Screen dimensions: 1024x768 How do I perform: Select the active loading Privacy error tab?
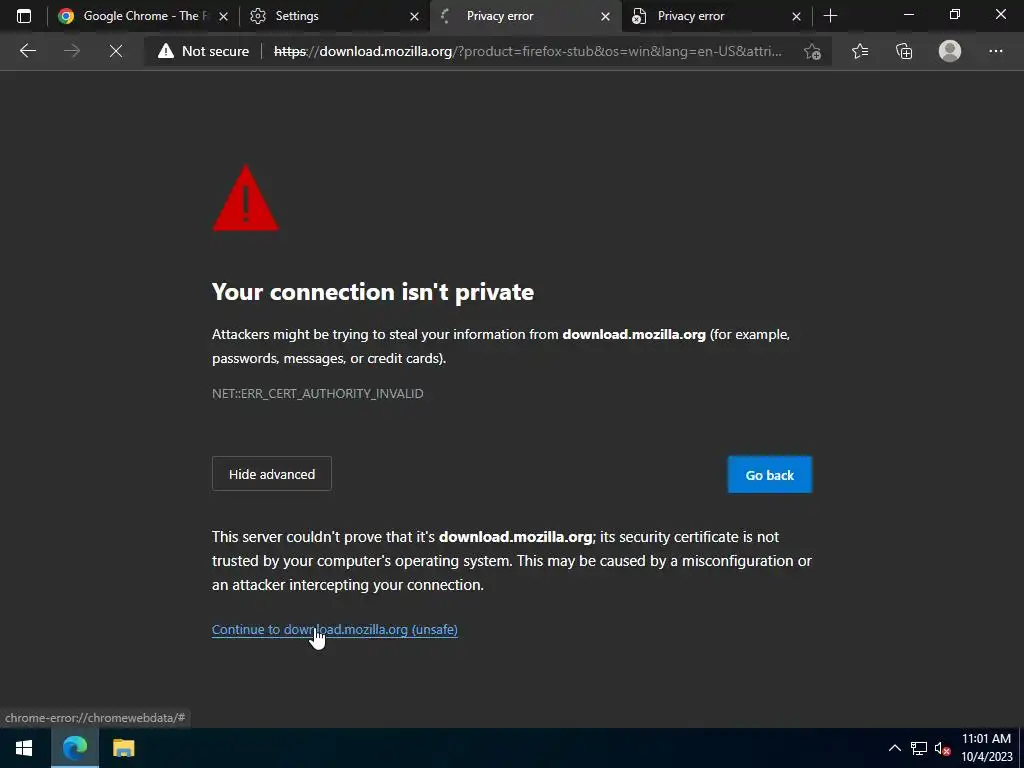525,16
